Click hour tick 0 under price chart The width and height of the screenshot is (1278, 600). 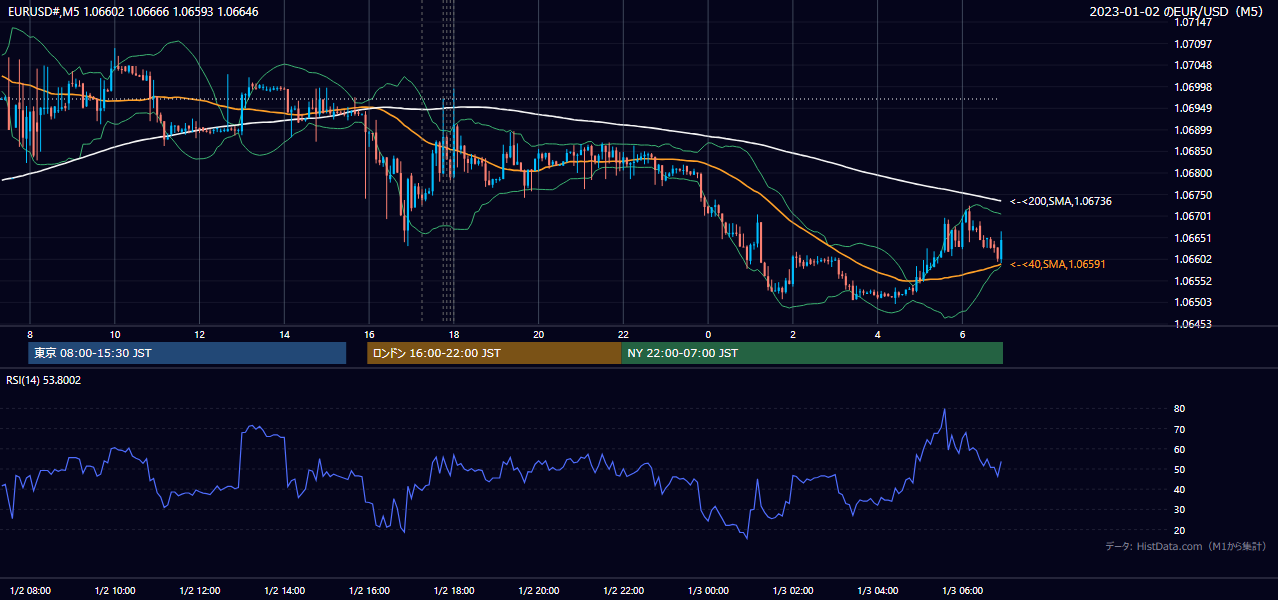click(708, 334)
